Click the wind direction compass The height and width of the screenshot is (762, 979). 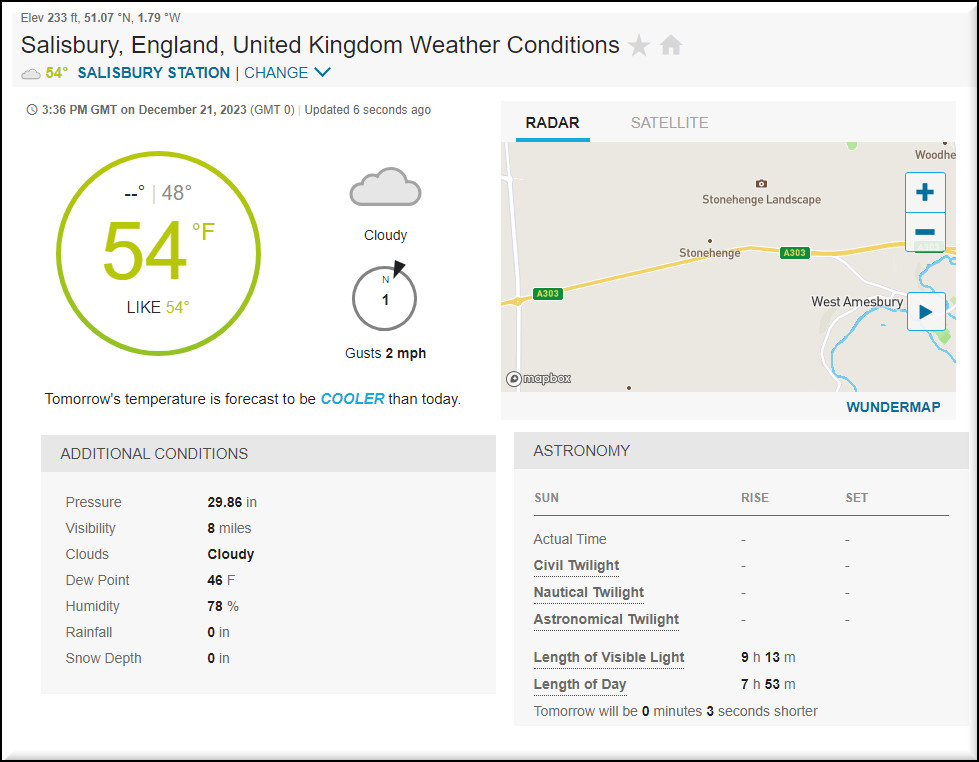385,297
